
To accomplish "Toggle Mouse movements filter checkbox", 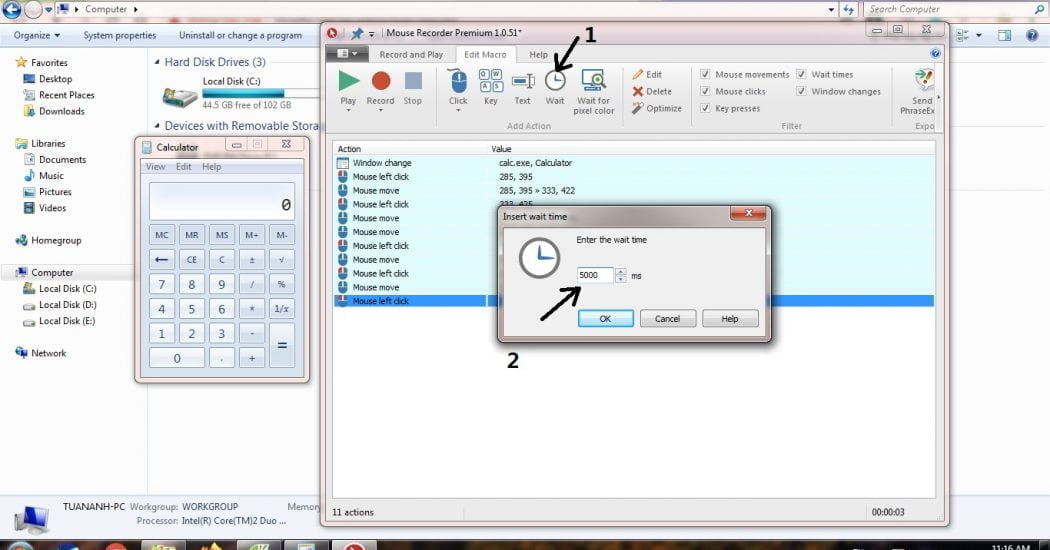I will (704, 74).
